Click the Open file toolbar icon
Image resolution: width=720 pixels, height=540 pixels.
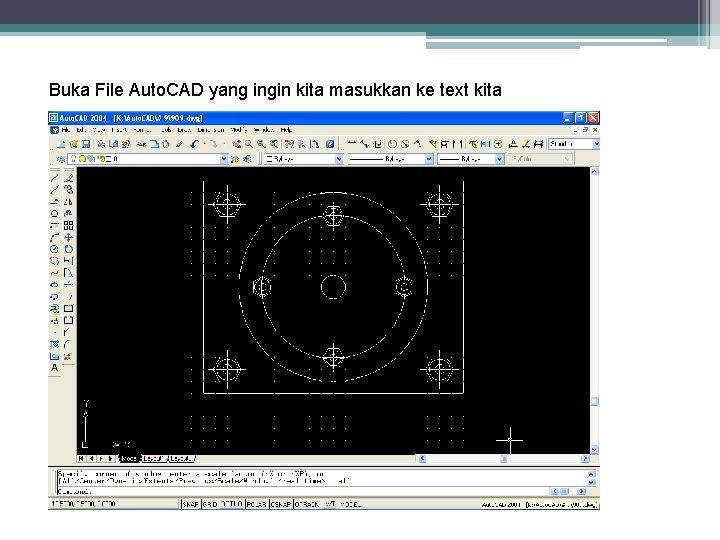73,144
